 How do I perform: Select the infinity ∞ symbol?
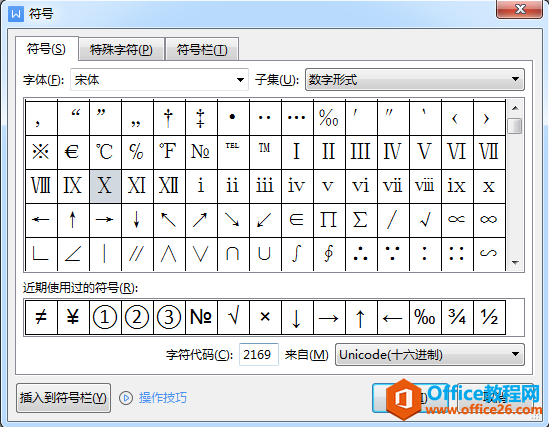coord(489,220)
